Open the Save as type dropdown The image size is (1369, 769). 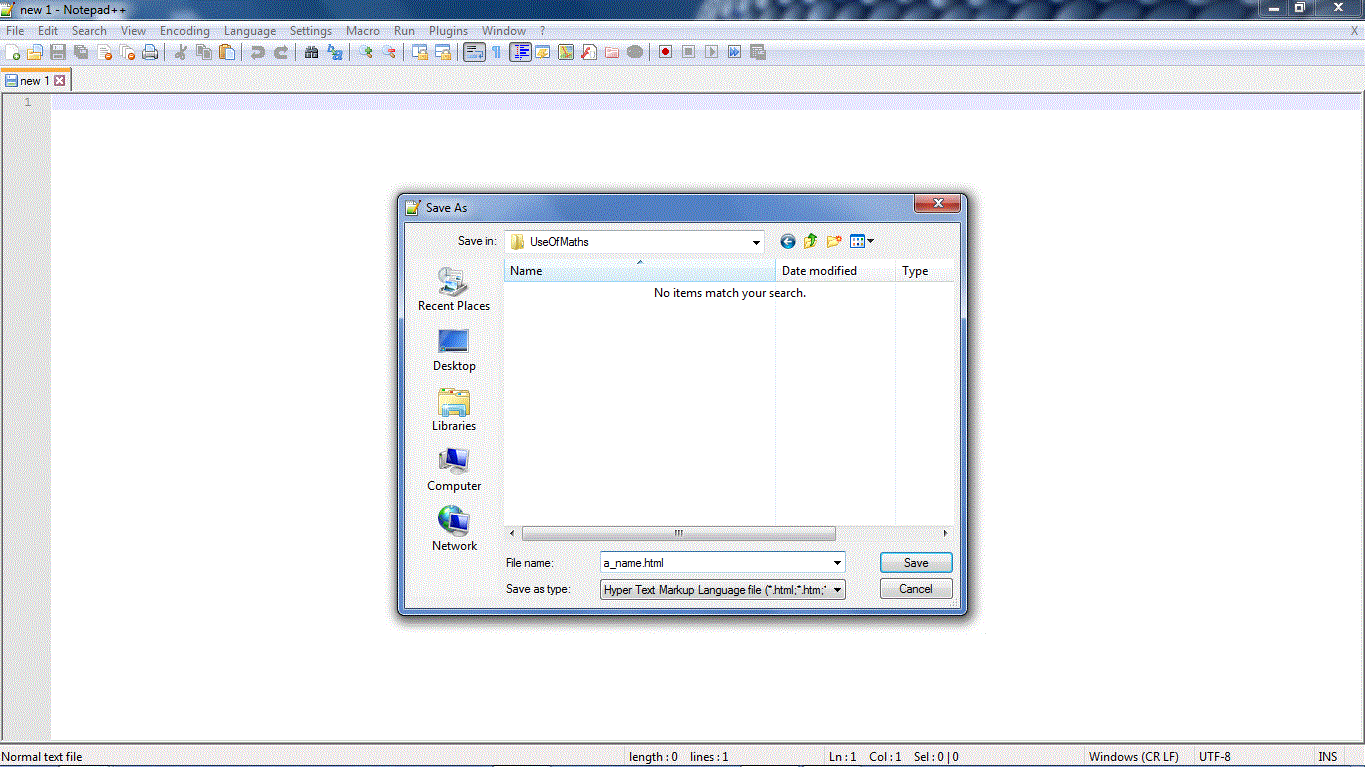pos(837,589)
